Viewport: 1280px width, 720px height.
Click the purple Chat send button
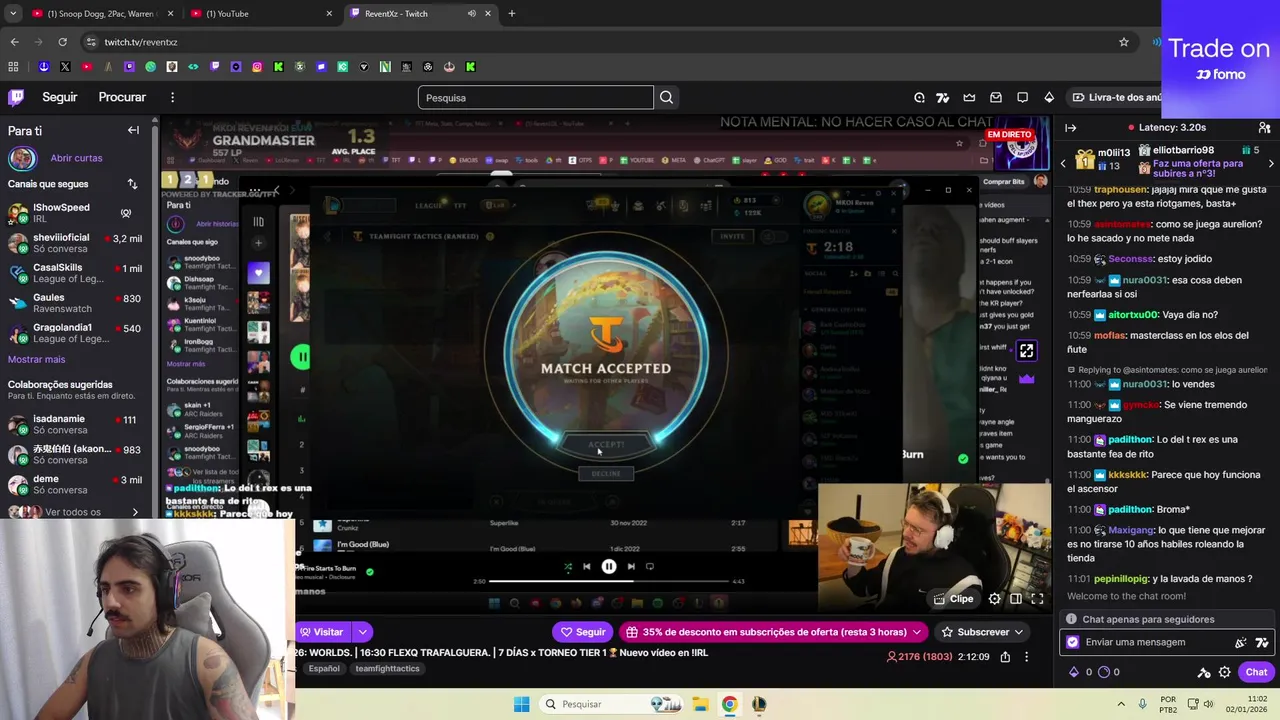1256,672
